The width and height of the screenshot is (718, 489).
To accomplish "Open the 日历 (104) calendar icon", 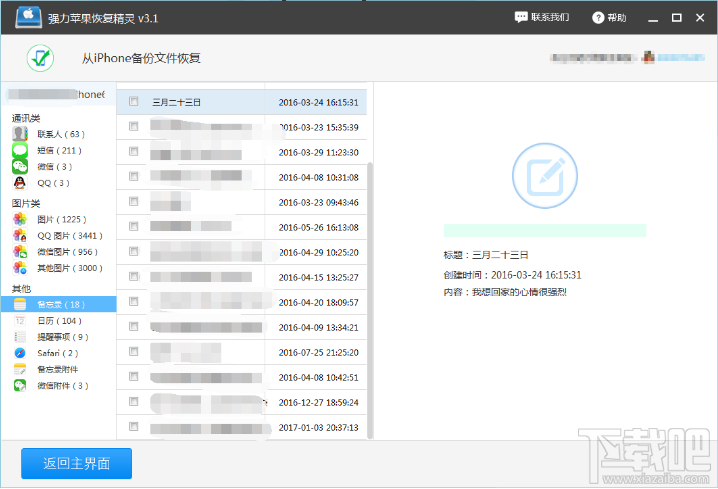I will (20, 321).
